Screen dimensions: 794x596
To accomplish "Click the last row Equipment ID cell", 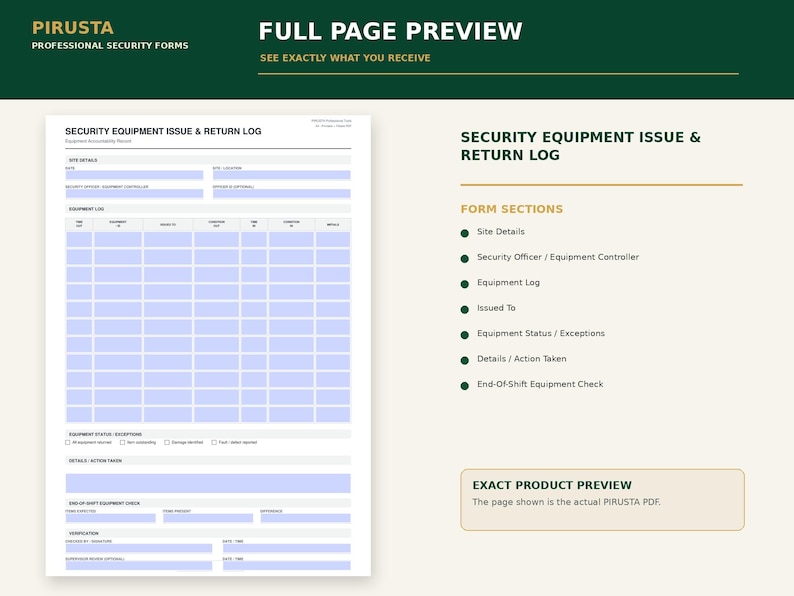I will tap(117, 414).
